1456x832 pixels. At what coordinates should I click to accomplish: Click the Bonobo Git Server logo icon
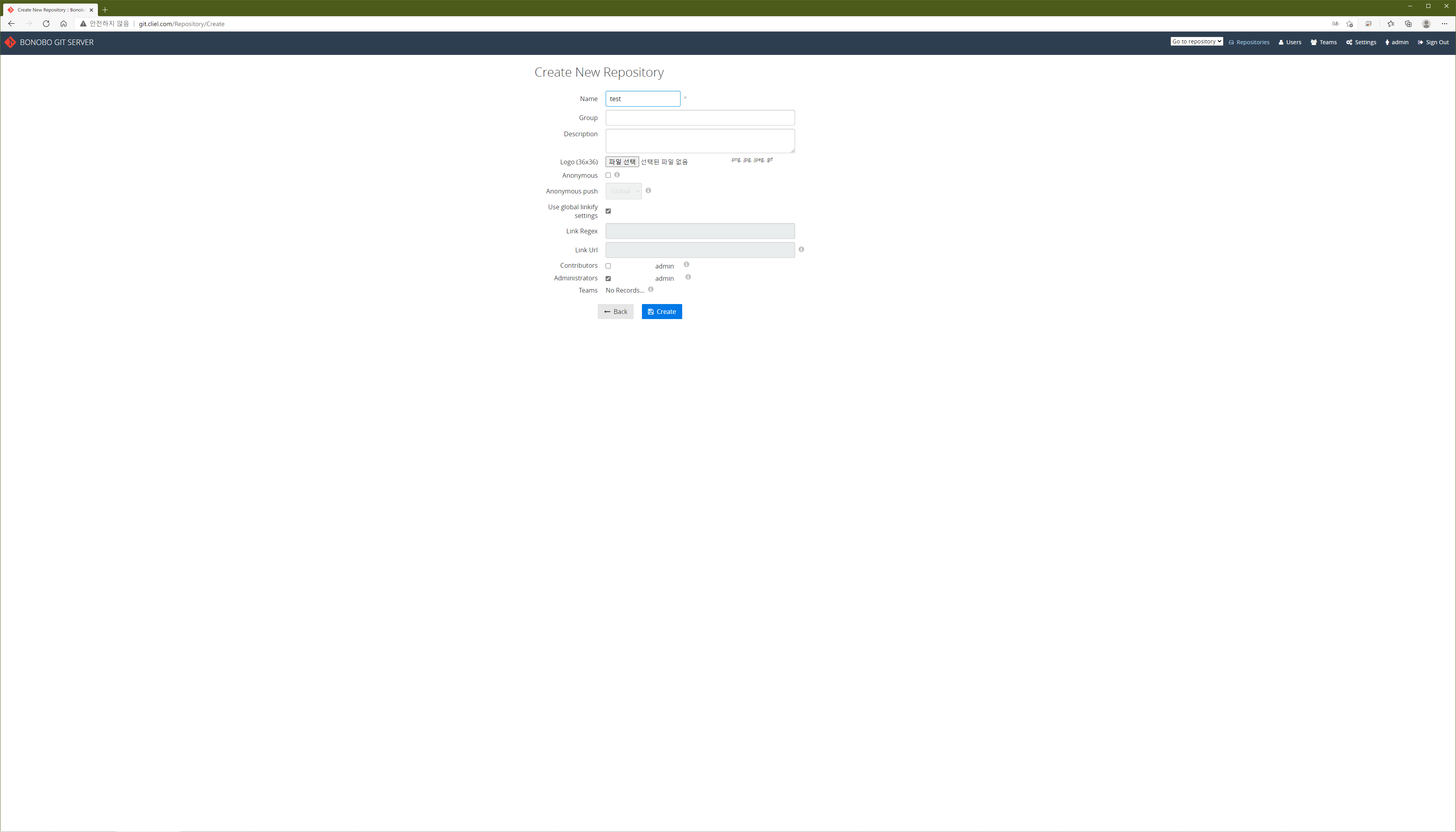(x=10, y=42)
